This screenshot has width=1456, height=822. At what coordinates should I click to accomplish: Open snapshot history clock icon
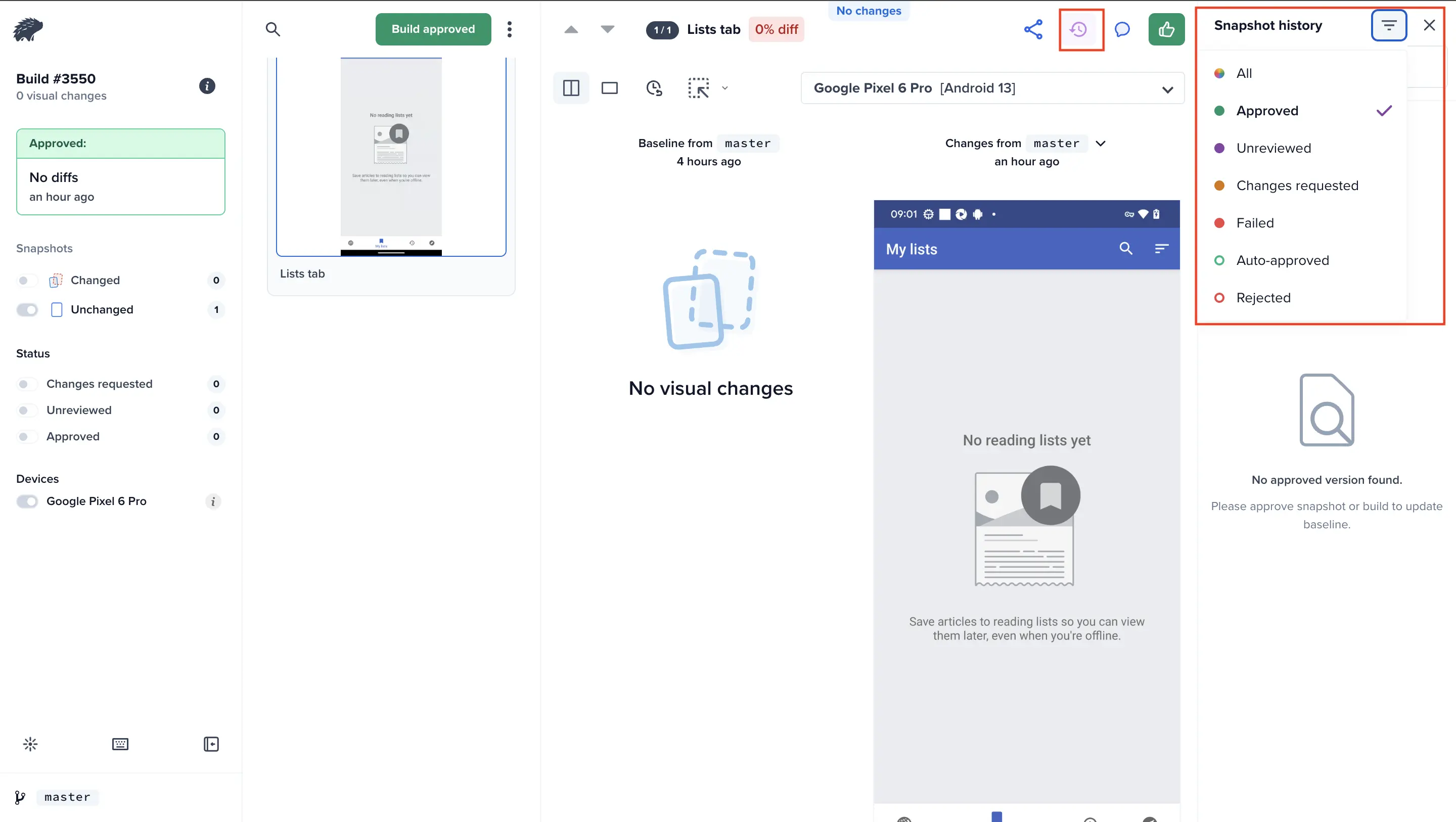click(1078, 29)
